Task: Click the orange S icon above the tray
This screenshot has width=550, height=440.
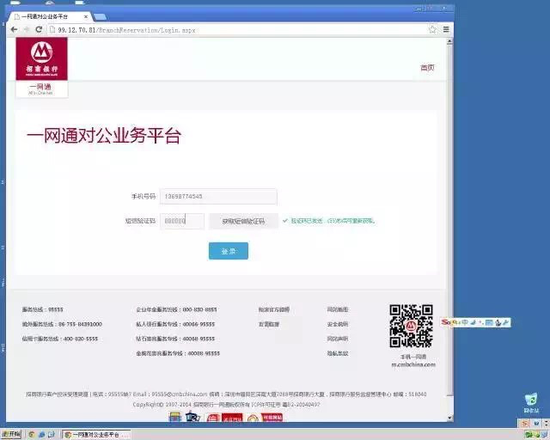Action: (x=525, y=424)
